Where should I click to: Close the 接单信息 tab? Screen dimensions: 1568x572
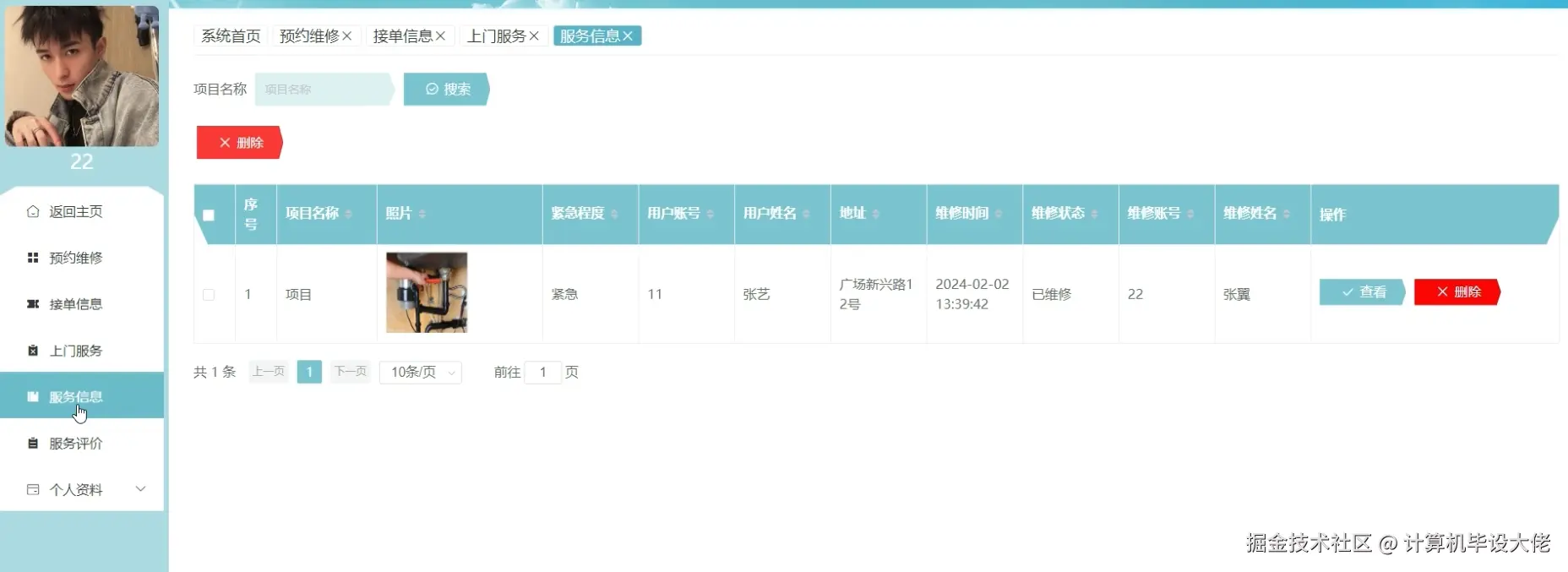[441, 35]
